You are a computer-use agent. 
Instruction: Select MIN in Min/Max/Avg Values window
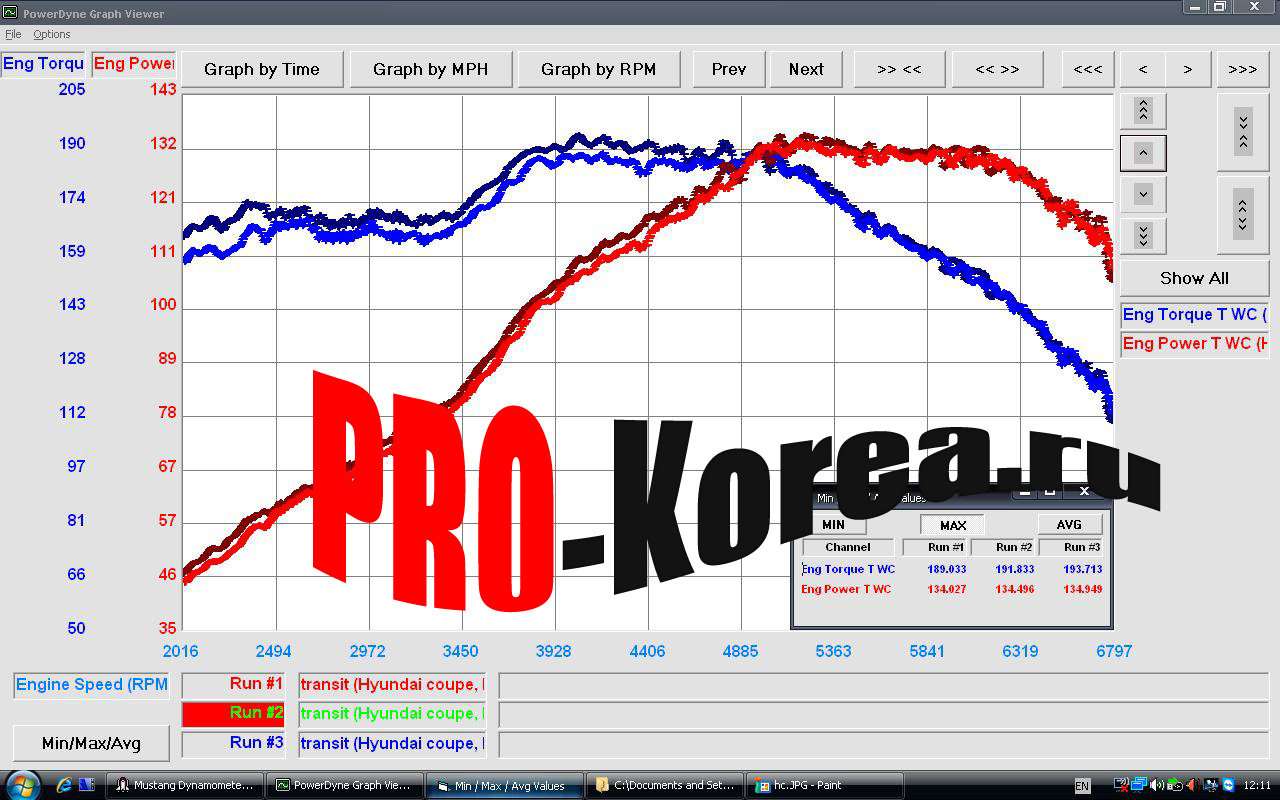click(833, 524)
